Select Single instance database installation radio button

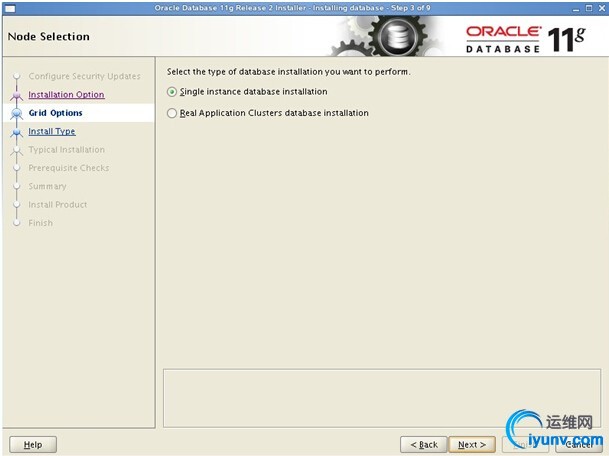click(x=172, y=92)
